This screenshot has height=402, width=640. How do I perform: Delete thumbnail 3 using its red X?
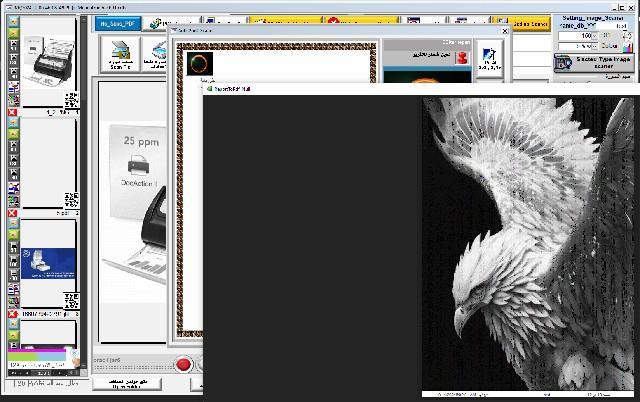pos(12,314)
